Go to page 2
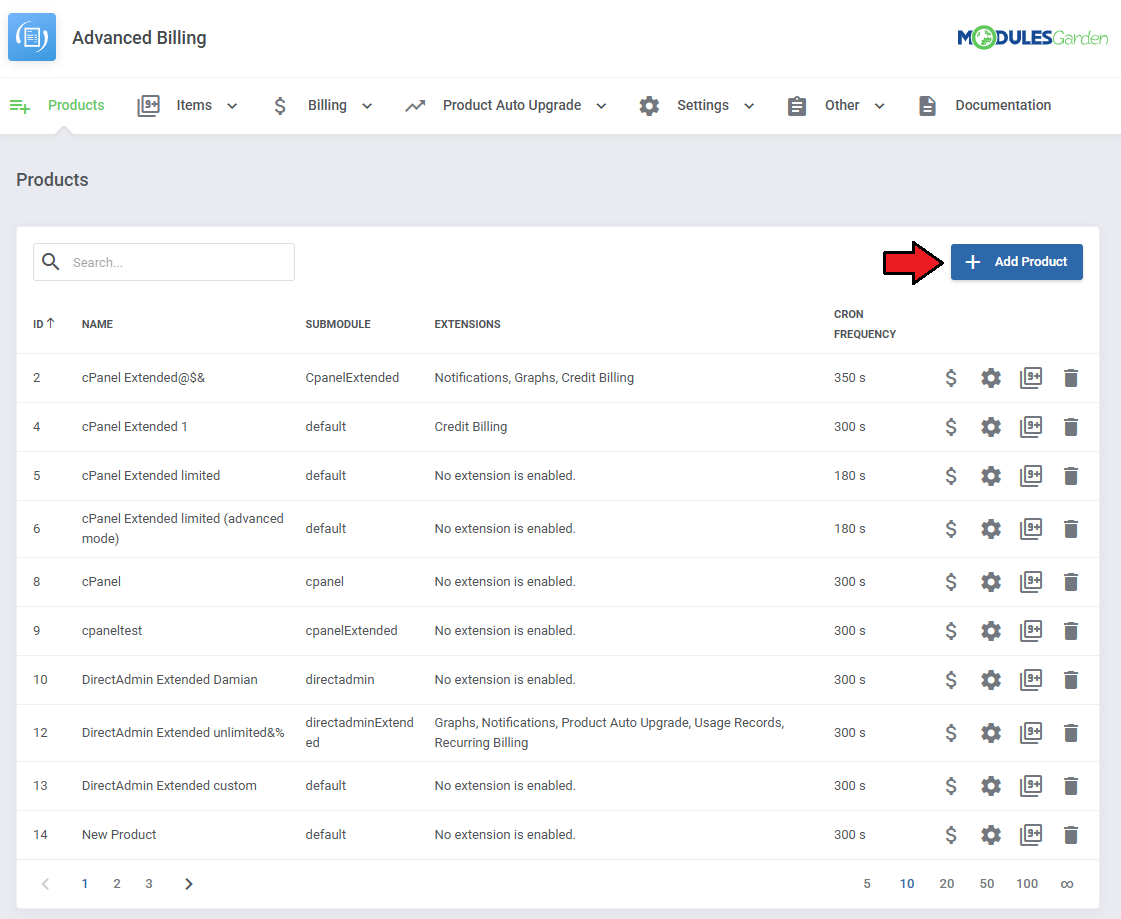1121x919 pixels. 117,884
